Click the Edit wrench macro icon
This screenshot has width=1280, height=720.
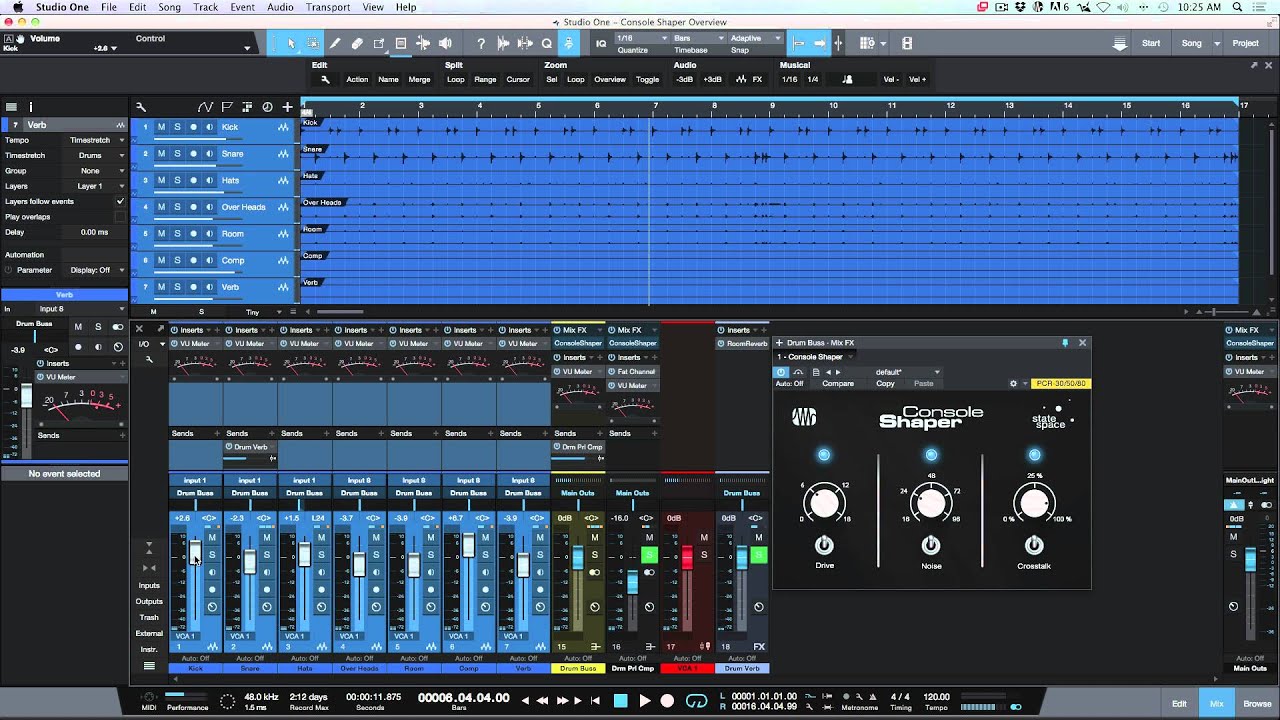(x=325, y=79)
